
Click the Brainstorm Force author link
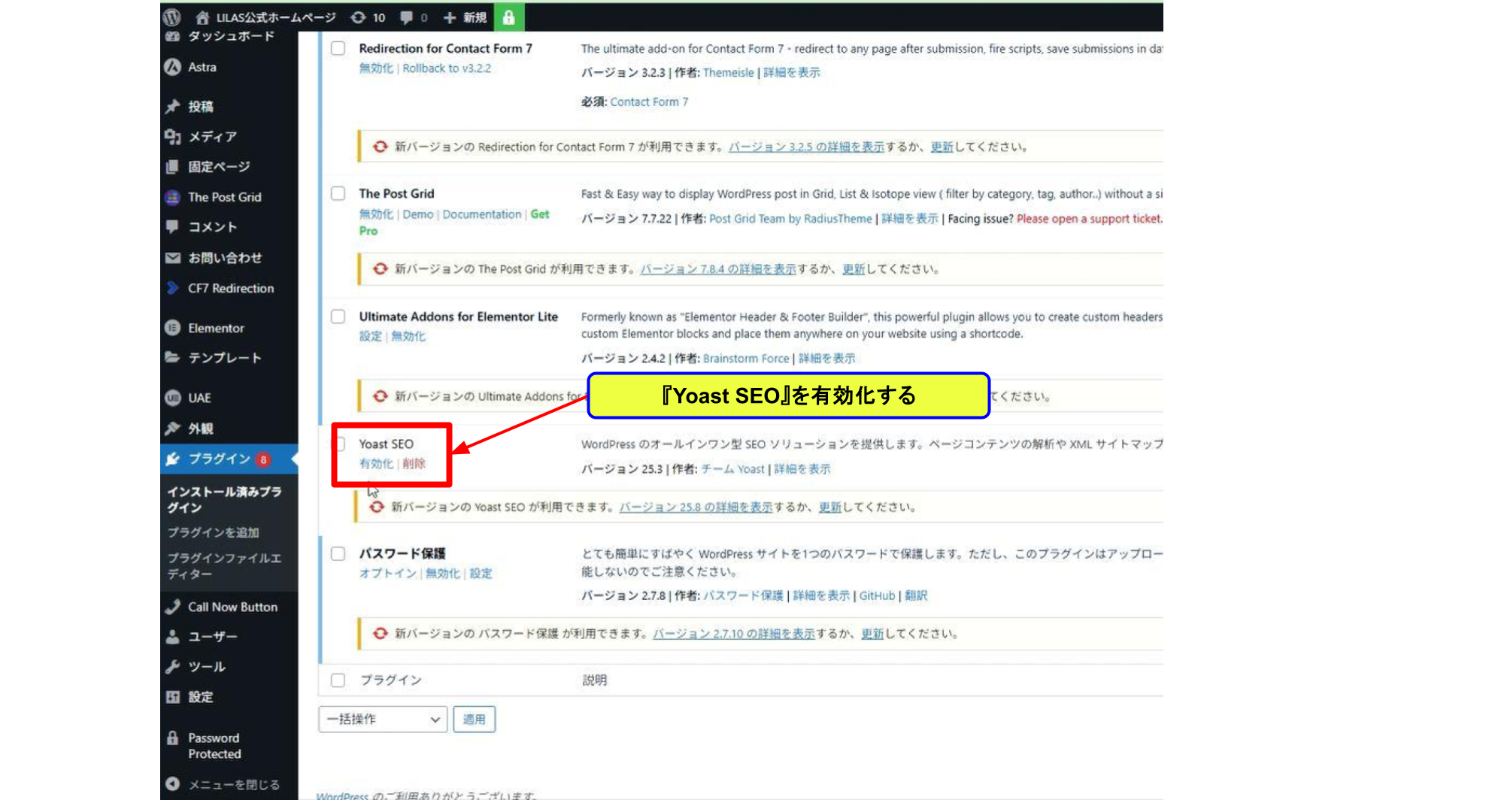746,358
